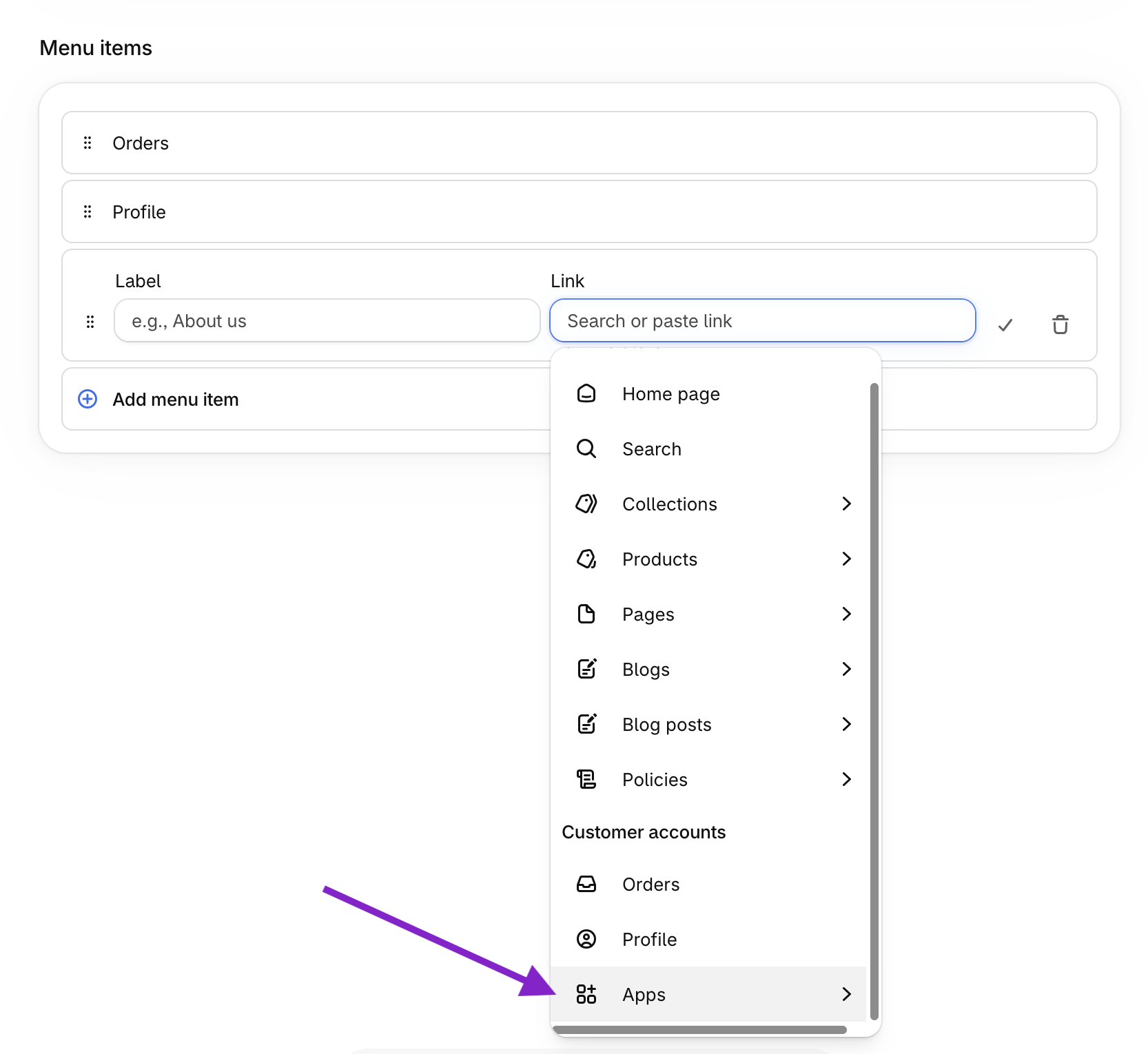Focus the Label input field

click(x=327, y=320)
